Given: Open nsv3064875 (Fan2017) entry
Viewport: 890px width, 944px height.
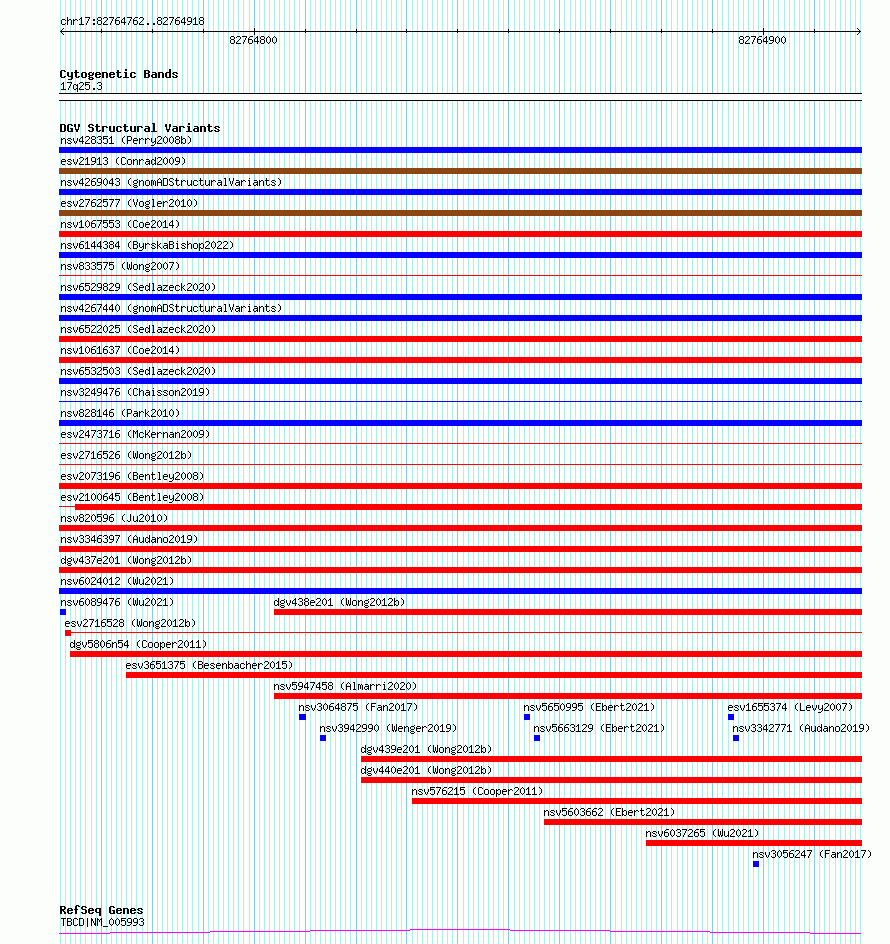Looking at the screenshot, I should coord(358,707).
